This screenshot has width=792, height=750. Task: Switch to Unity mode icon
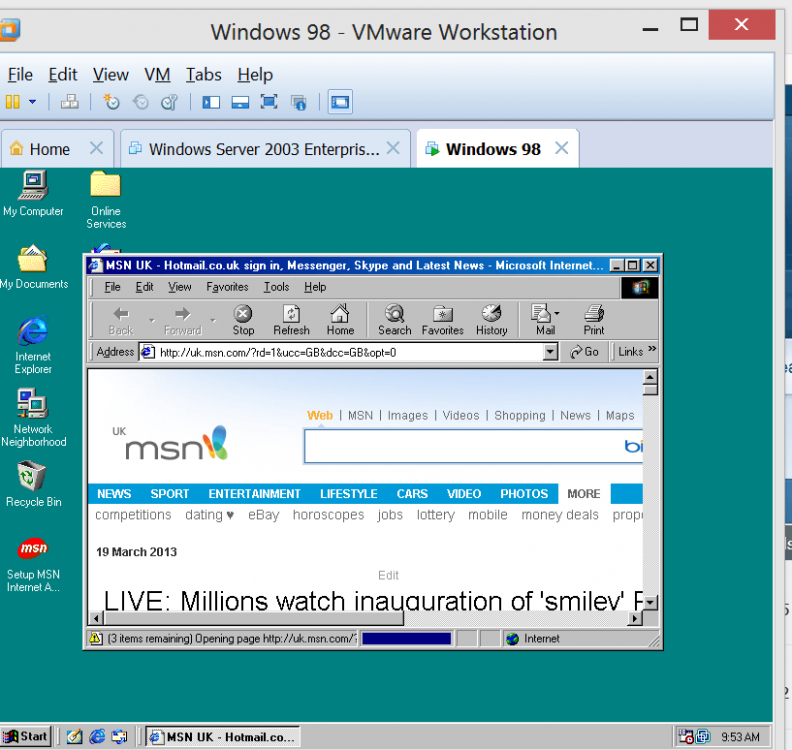[x=299, y=103]
